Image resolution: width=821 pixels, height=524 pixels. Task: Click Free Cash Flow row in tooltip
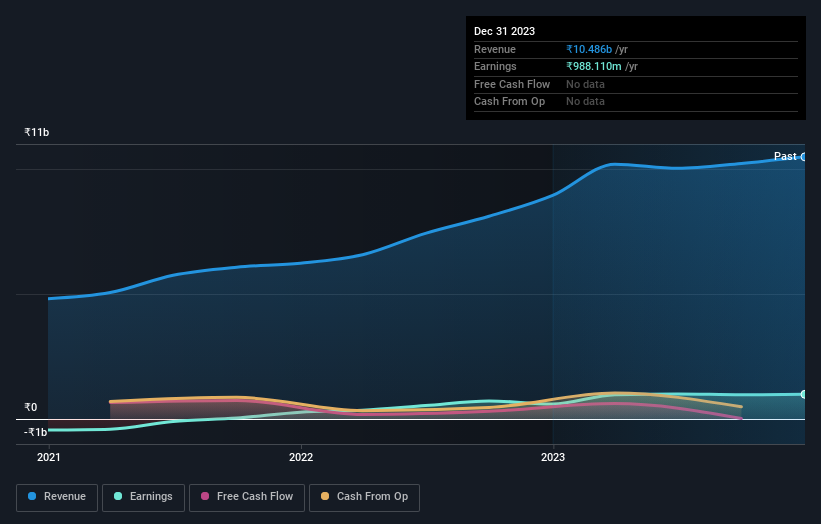point(636,84)
